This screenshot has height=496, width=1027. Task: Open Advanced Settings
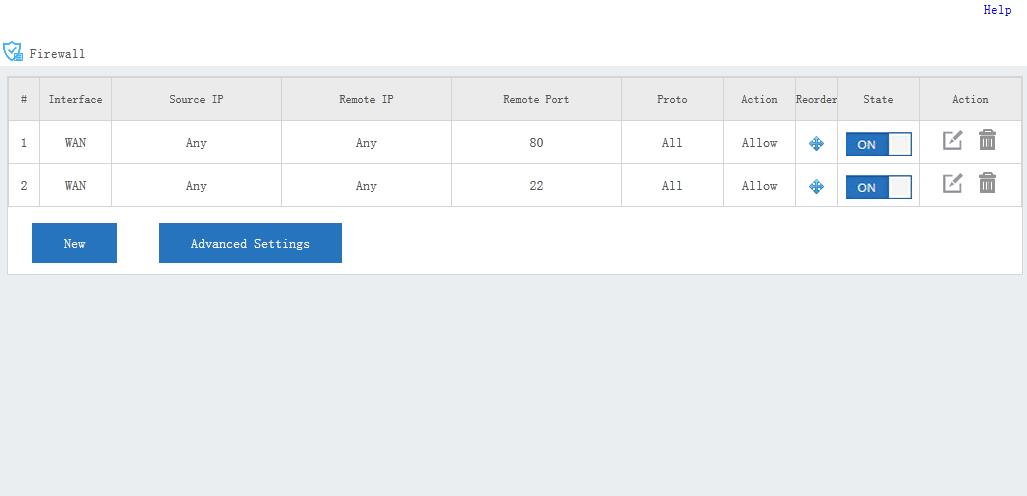250,243
